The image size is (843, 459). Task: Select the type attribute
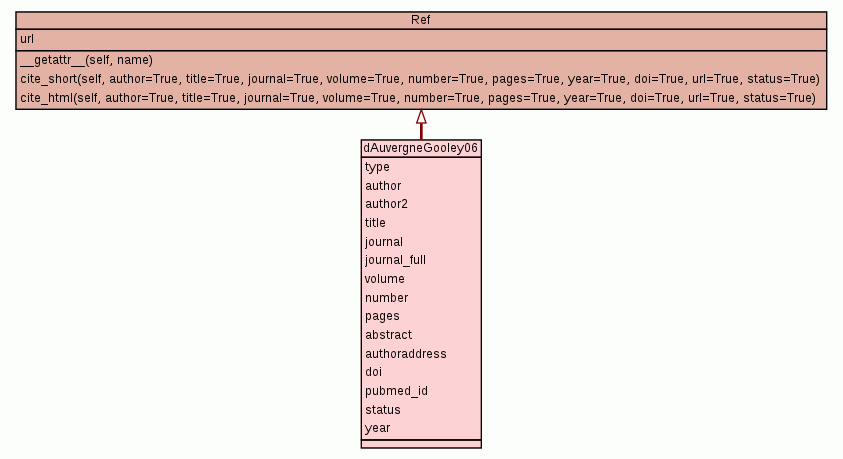click(377, 167)
